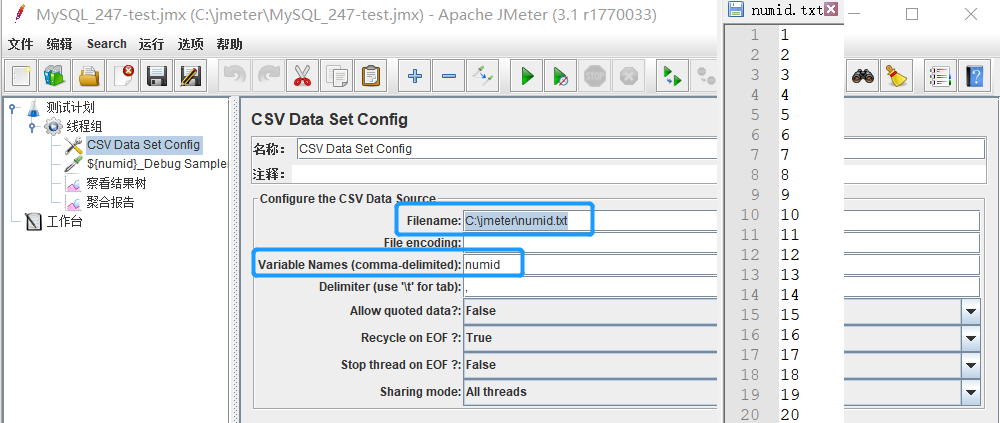1000x423 pixels.
Task: Start the test with green arrow
Action: pyautogui.click(x=527, y=77)
